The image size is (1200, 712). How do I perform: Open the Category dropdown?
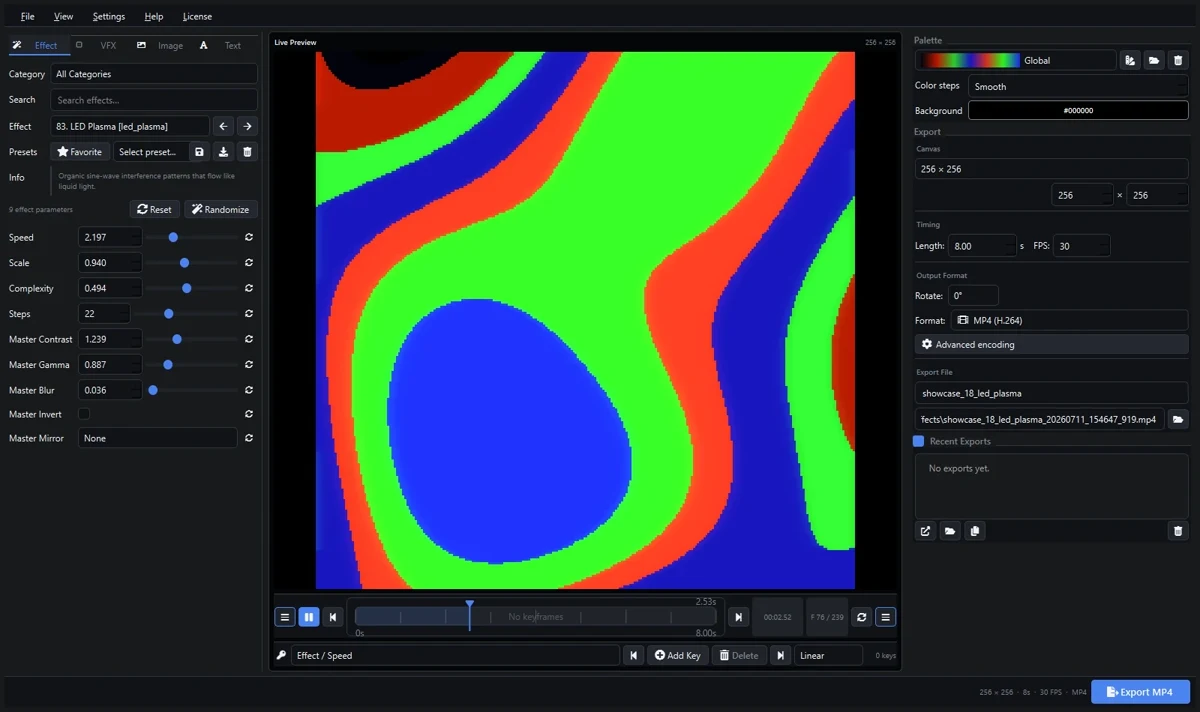tap(154, 74)
